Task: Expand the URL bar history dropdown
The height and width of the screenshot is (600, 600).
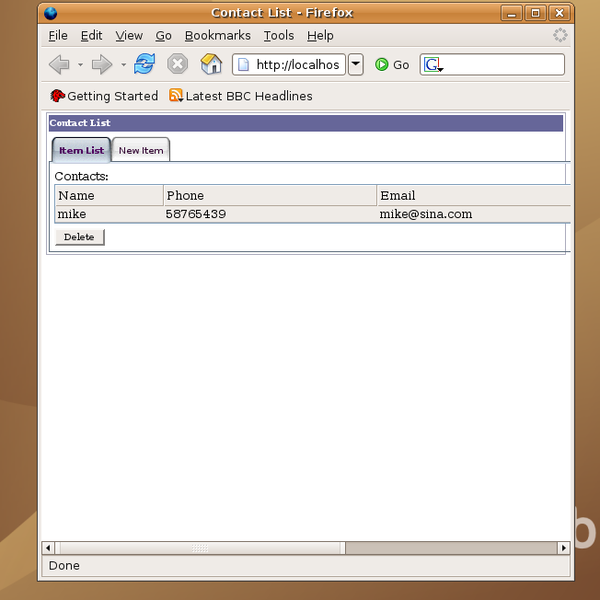Action: pyautogui.click(x=355, y=64)
